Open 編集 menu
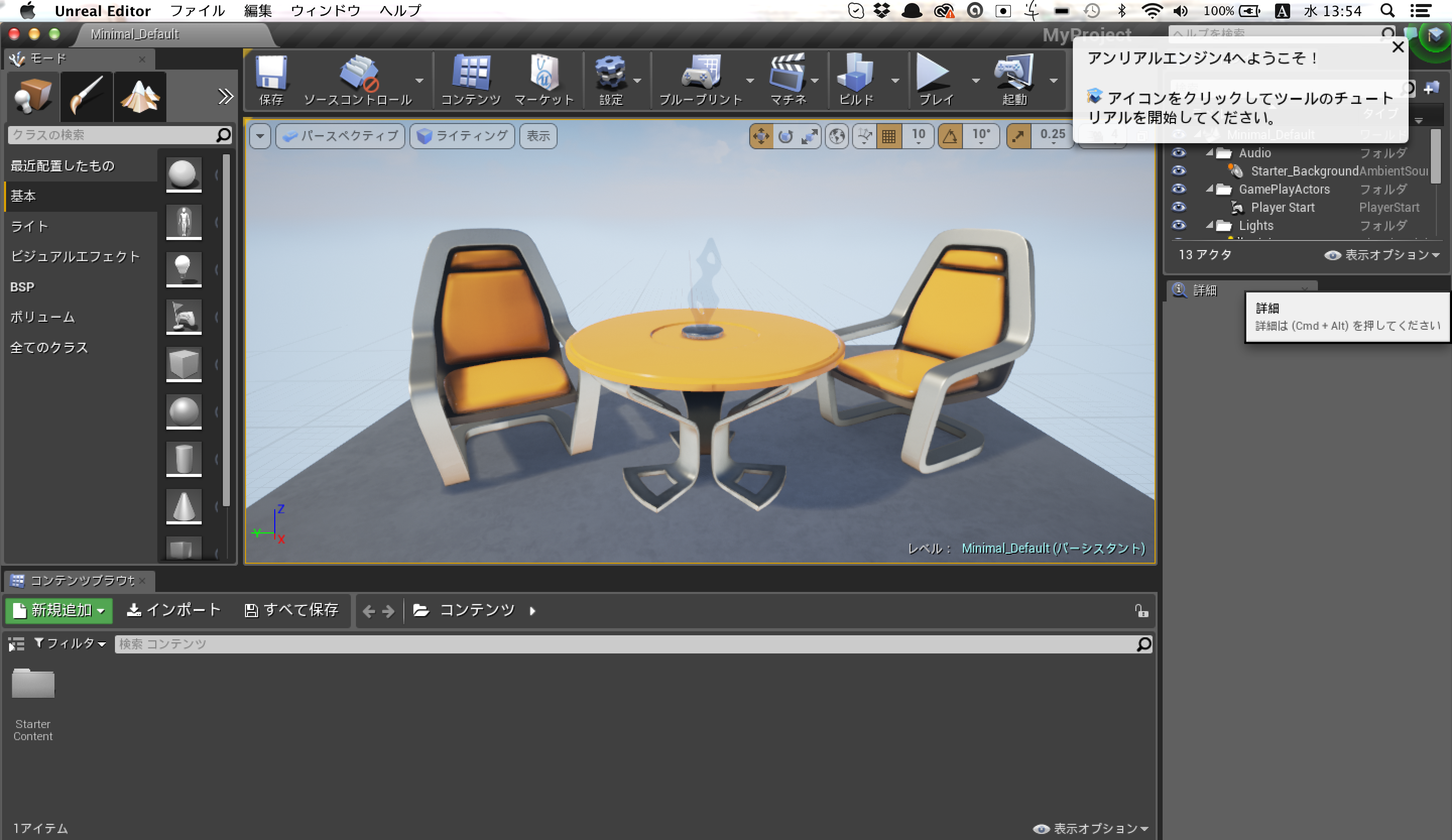This screenshot has height=840, width=1452. [258, 11]
